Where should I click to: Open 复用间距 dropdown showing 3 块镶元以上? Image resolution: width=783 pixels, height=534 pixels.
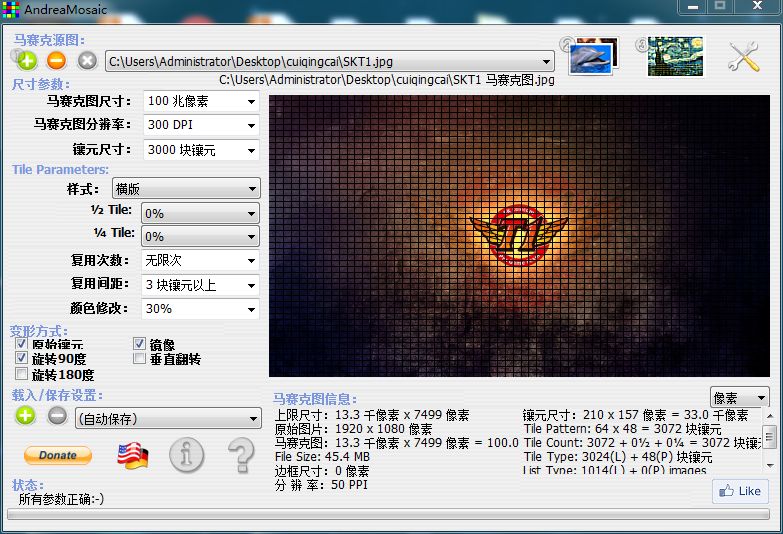pyautogui.click(x=200, y=285)
